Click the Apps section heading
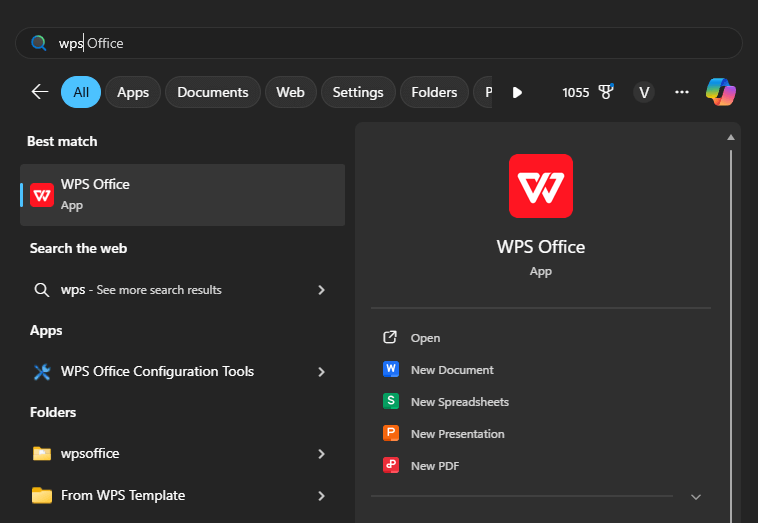The height and width of the screenshot is (523, 758). (46, 331)
